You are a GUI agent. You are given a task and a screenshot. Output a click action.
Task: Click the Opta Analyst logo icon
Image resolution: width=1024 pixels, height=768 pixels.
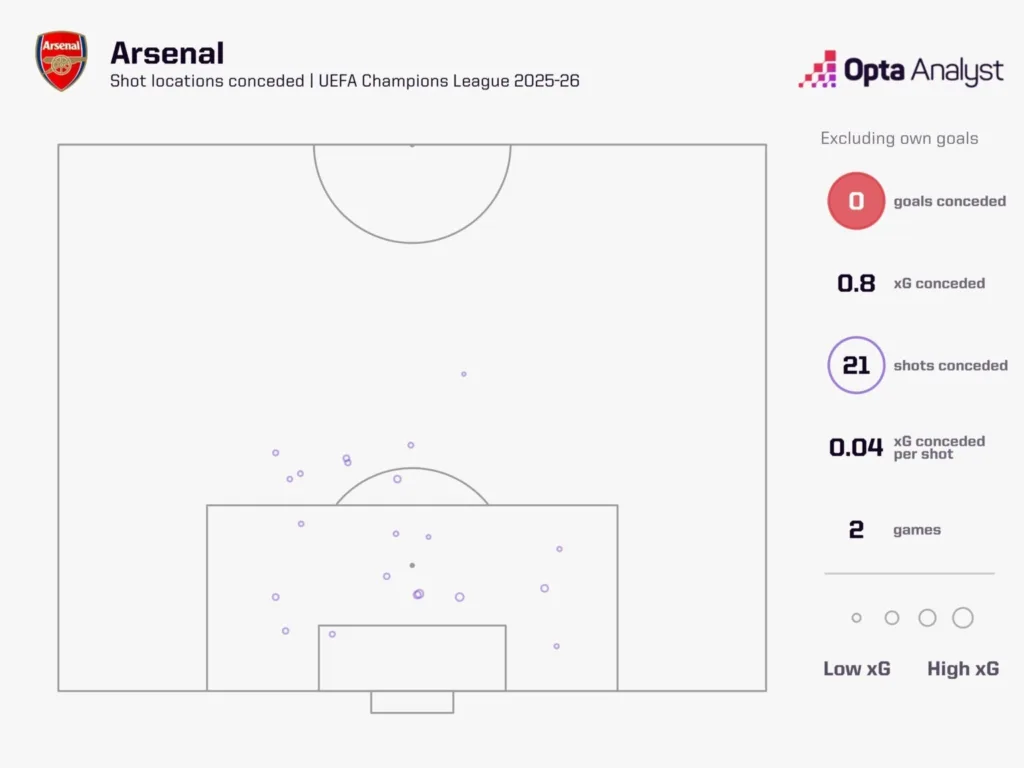pos(817,69)
